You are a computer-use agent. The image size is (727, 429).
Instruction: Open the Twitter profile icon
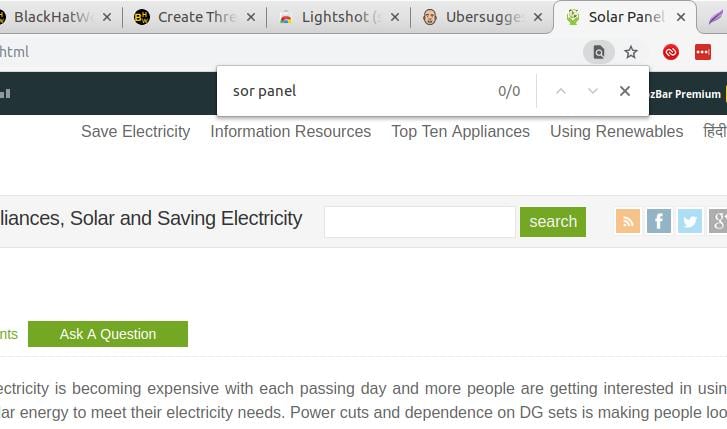pos(690,221)
